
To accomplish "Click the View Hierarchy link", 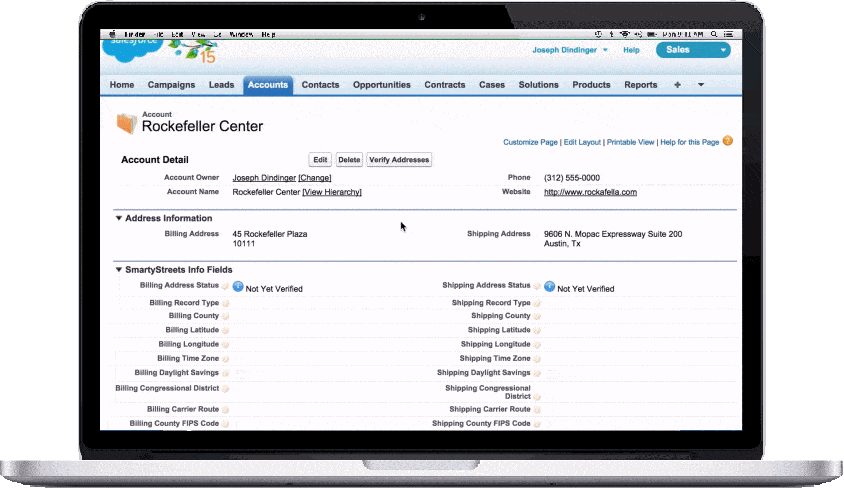I will pos(332,192).
